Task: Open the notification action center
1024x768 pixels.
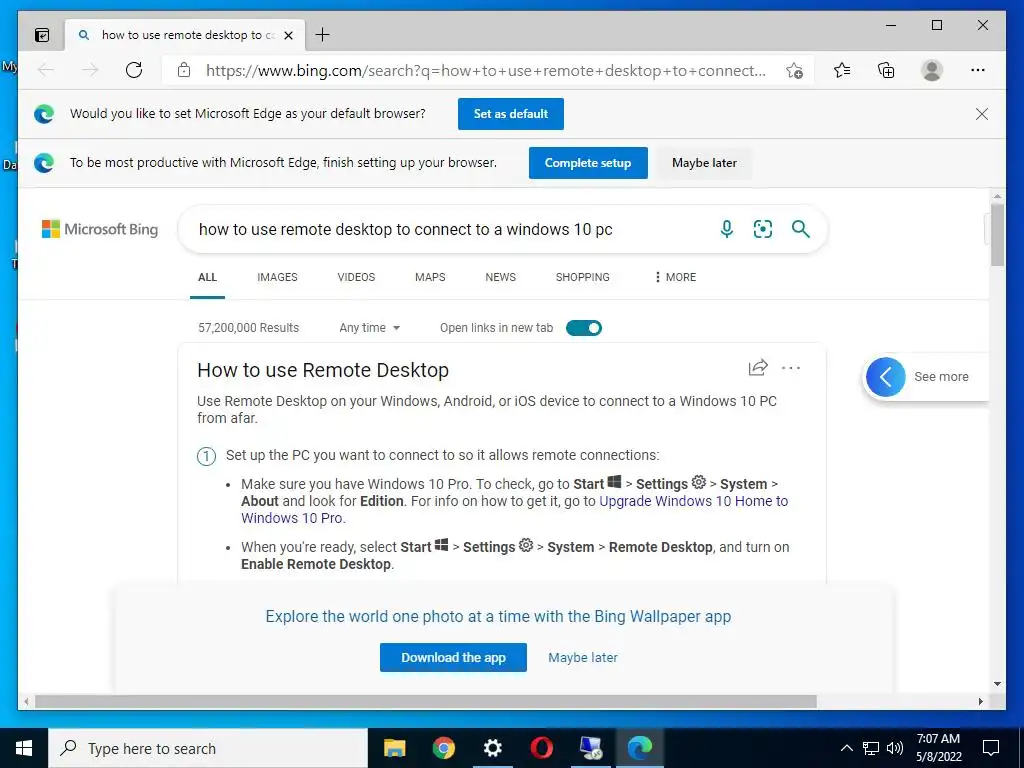Action: point(991,748)
